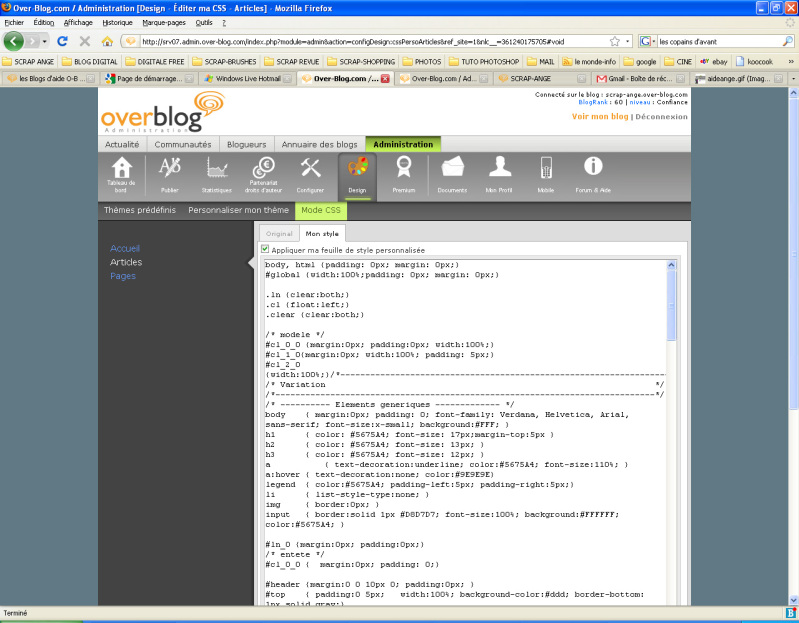Click the search magnifier icon
The height and width of the screenshot is (623, 799).
tap(788, 41)
